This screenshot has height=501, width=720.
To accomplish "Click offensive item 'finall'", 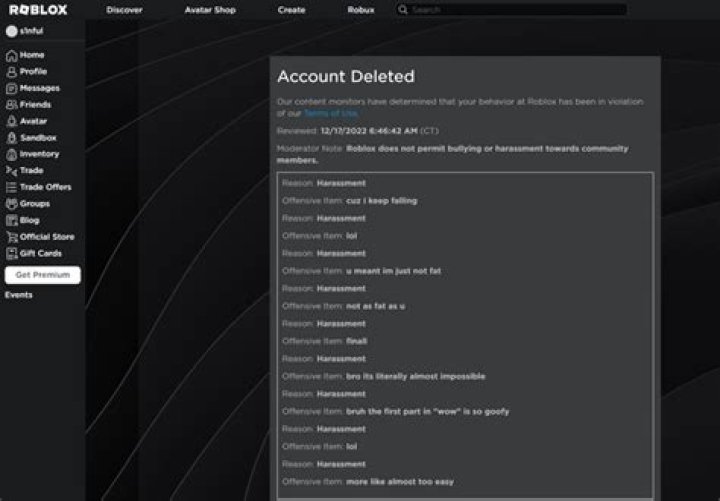I will [x=356, y=341].
